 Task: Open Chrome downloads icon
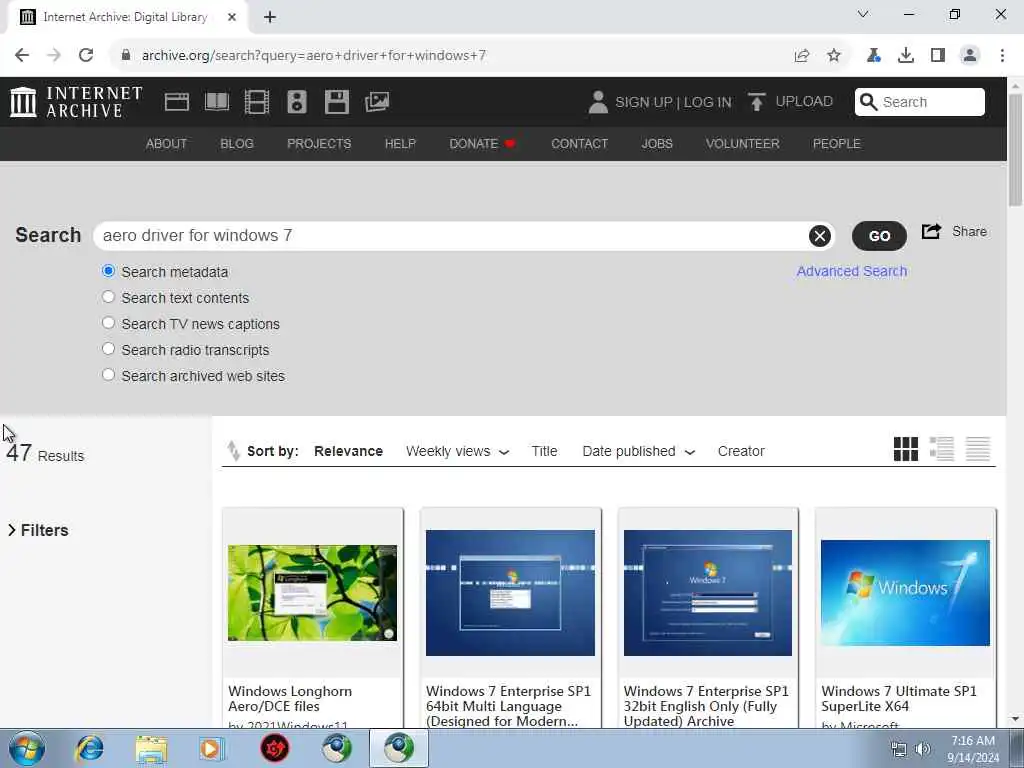906,56
